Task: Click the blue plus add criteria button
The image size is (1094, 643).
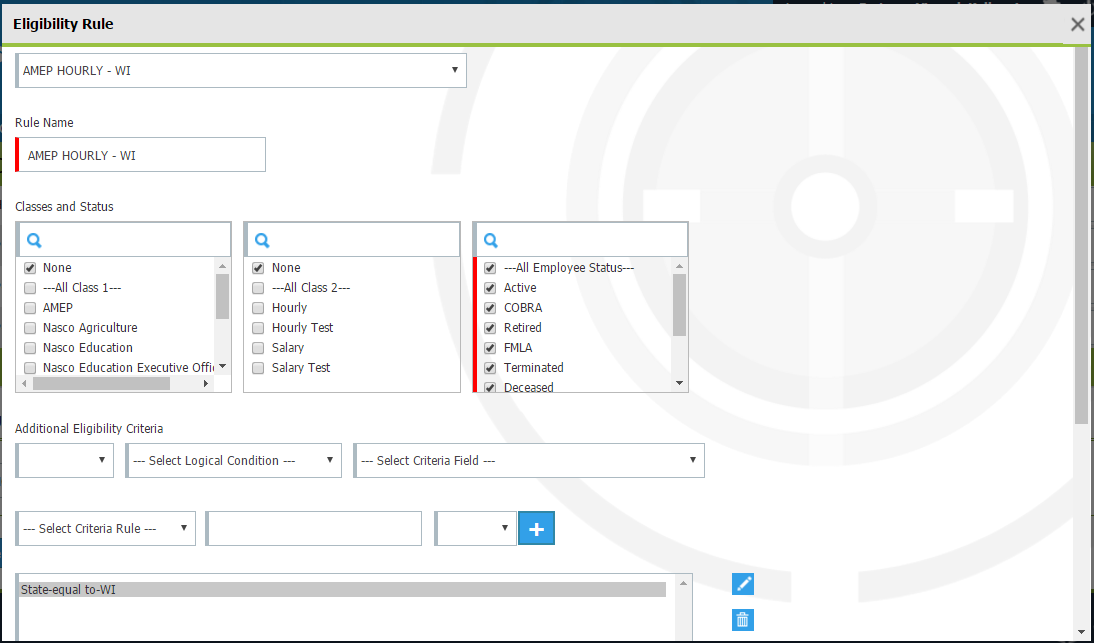Action: (536, 529)
